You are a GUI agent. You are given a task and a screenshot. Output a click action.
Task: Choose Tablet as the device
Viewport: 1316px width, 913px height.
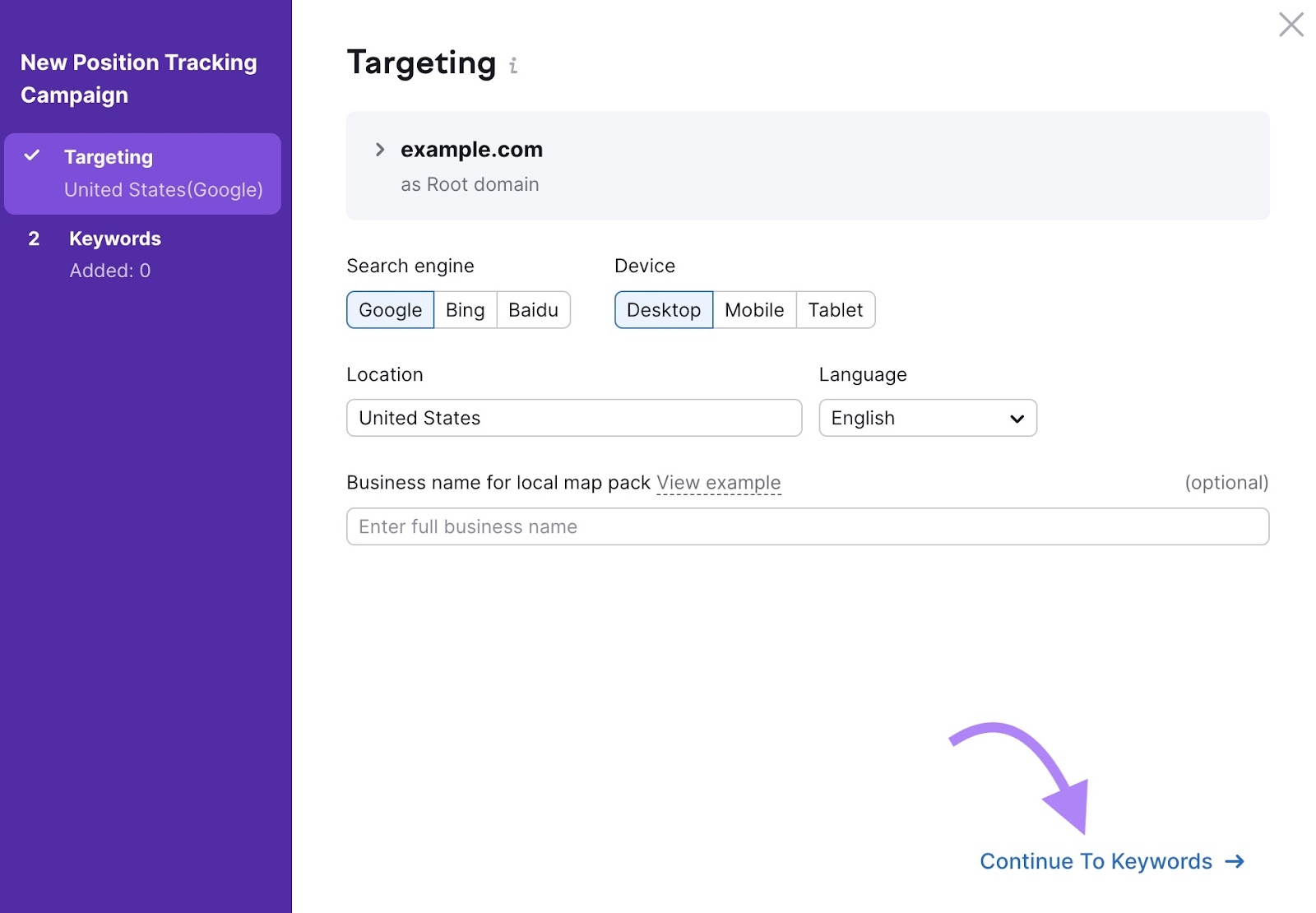click(836, 310)
